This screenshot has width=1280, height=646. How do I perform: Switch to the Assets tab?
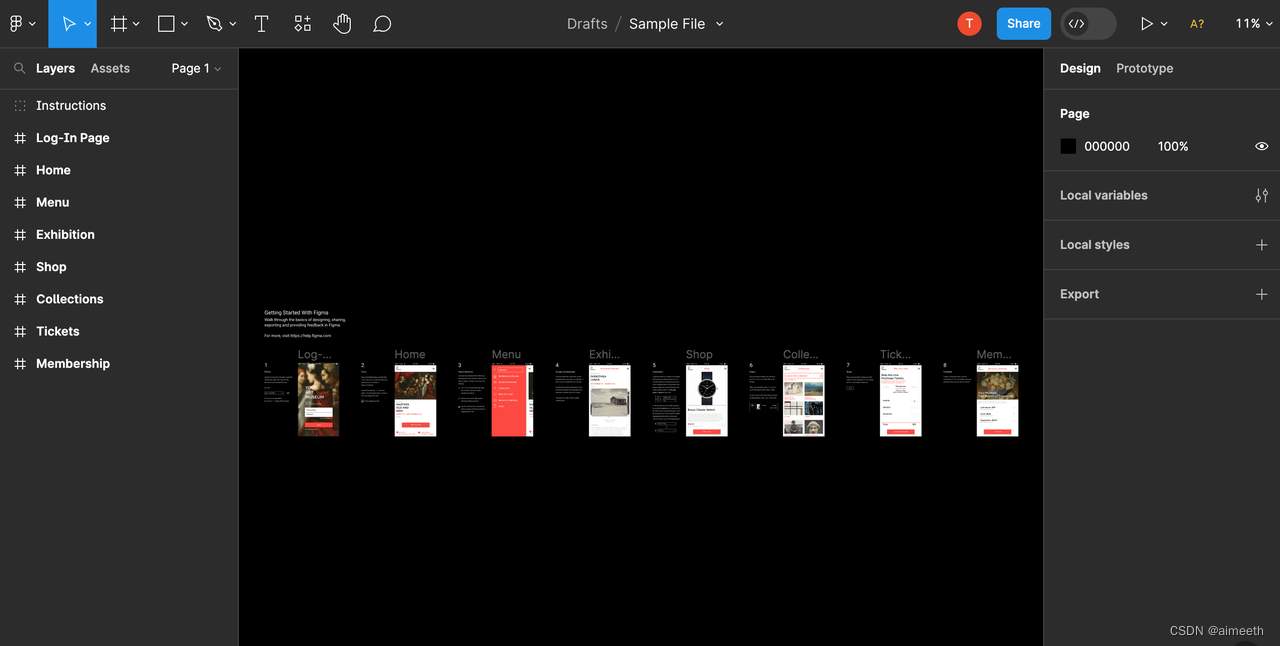pos(110,68)
